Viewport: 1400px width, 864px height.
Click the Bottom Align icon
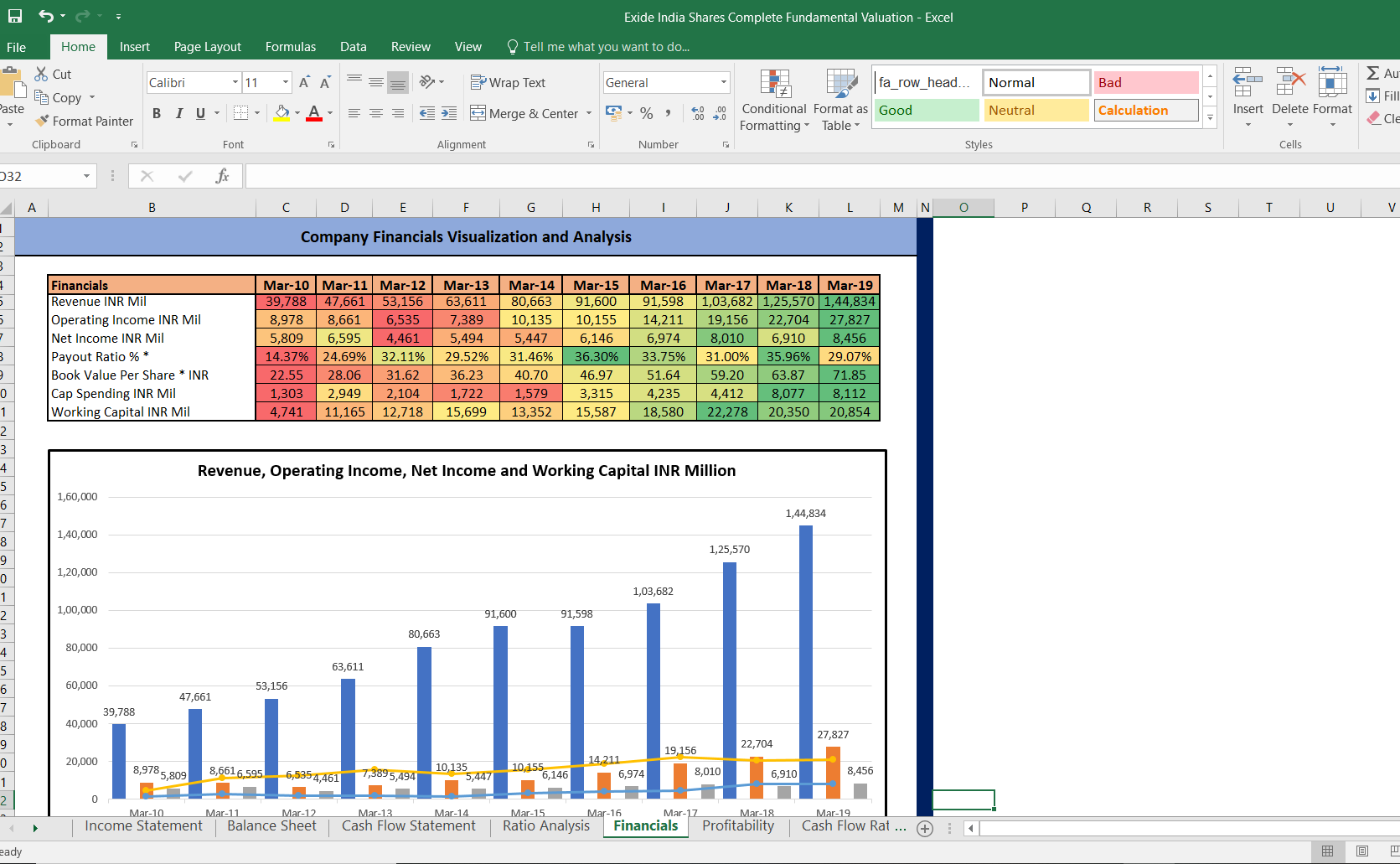tap(398, 81)
